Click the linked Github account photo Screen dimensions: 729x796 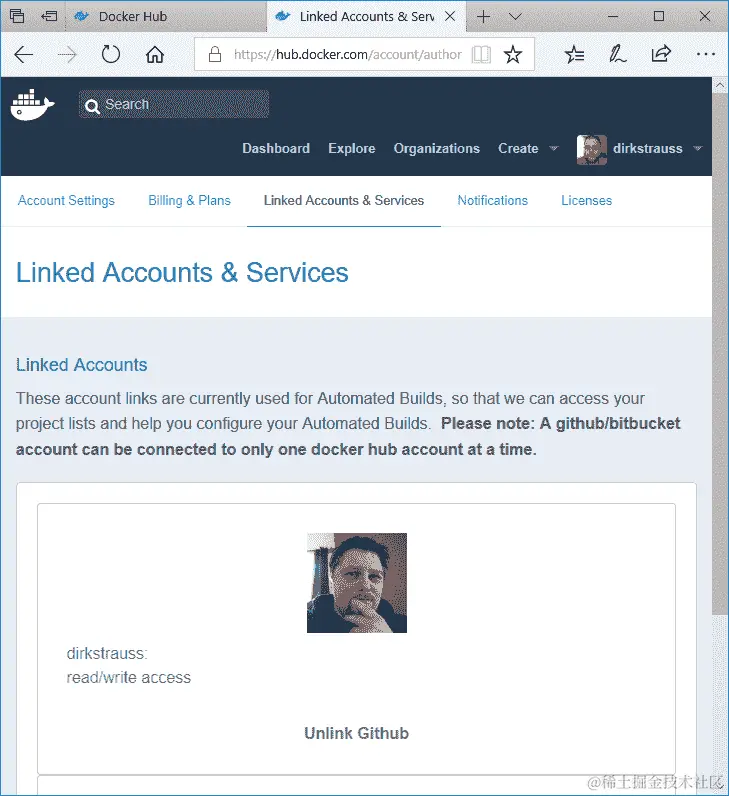tap(357, 583)
